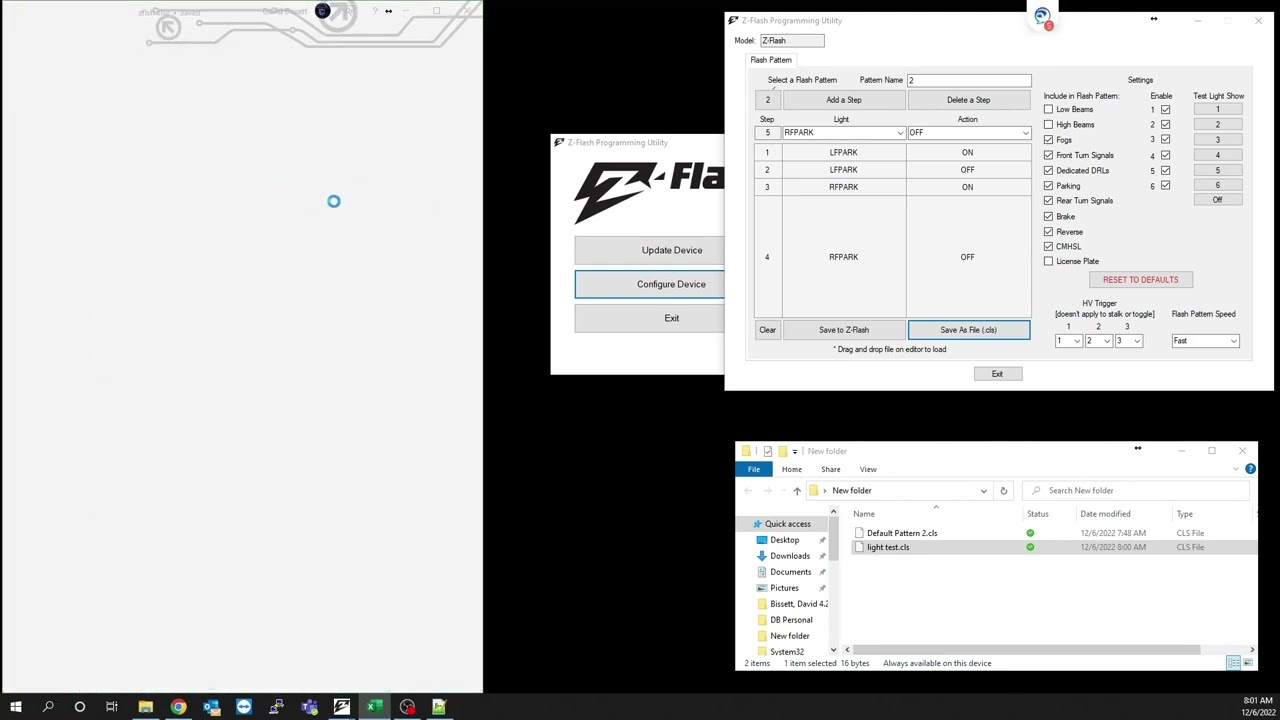Screen dimensions: 1280x720
Task: Open TeamViewer from the taskbar
Action: click(x=244, y=707)
